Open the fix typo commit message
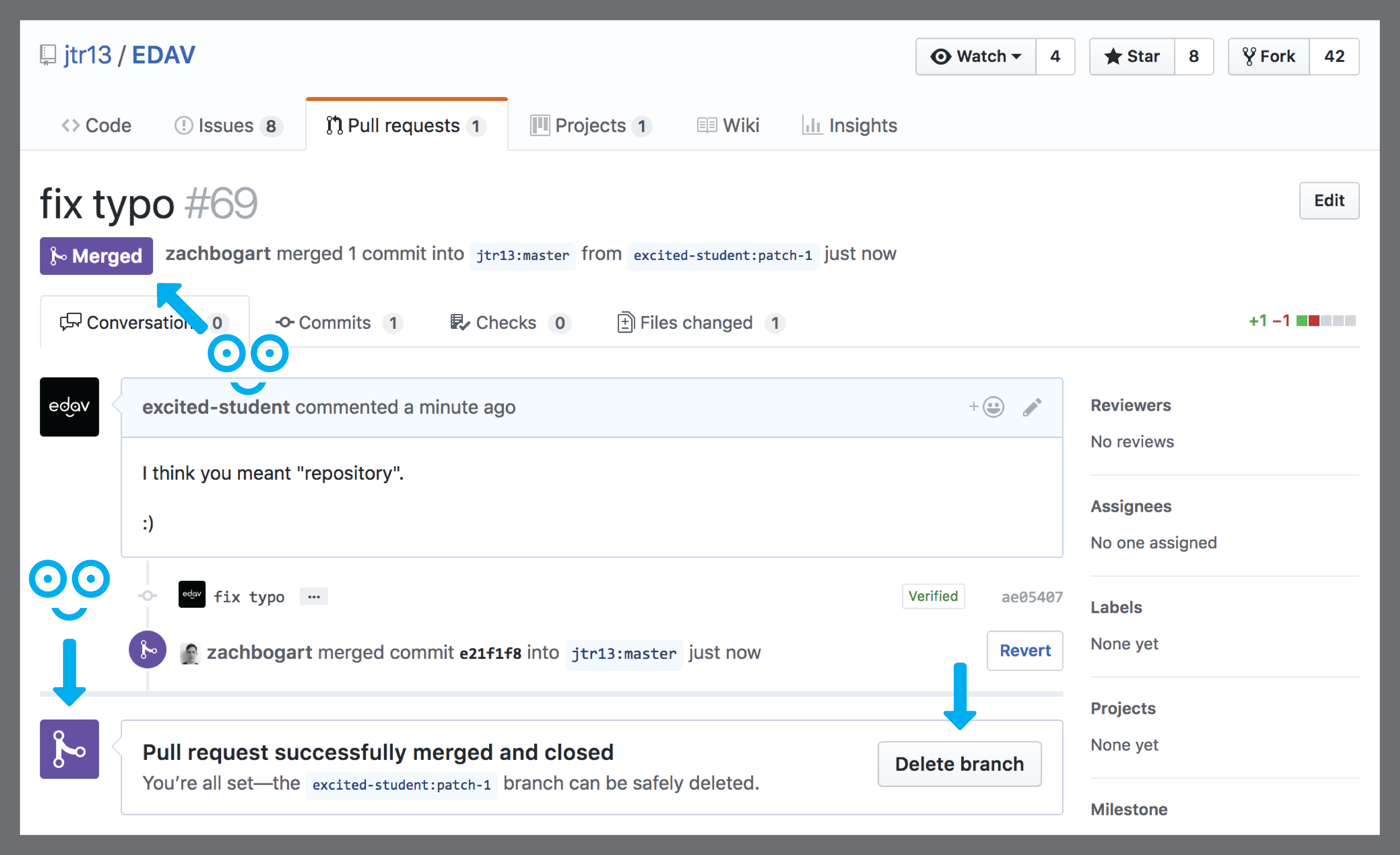Image resolution: width=1400 pixels, height=855 pixels. 249,597
